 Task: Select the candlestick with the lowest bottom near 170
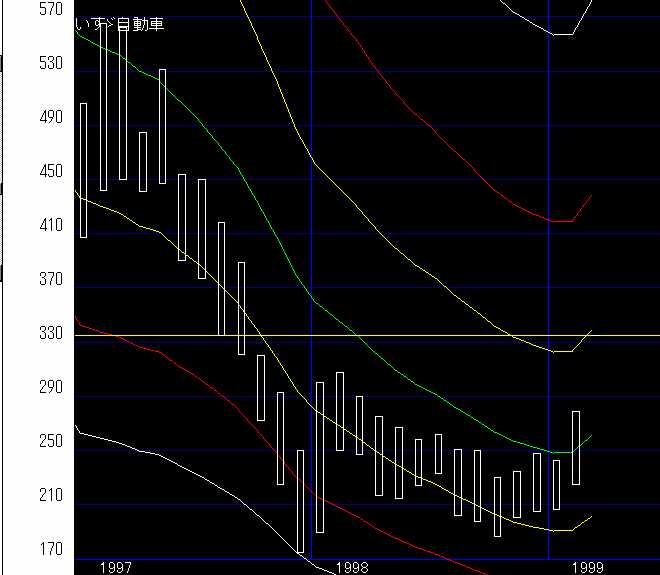300,500
